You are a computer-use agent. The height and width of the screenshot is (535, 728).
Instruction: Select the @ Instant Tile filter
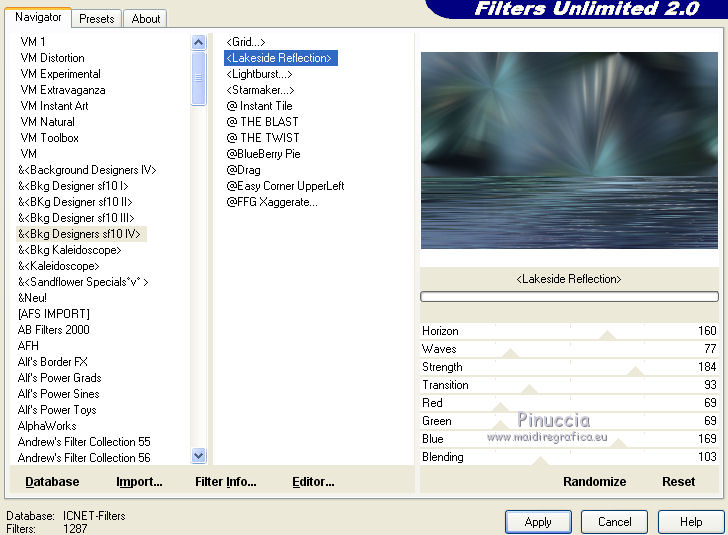point(259,106)
